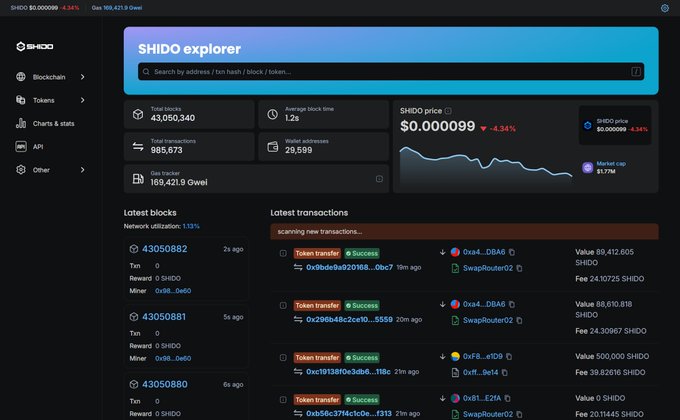Viewport: 680px width, 420px height.
Task: Click the Total transactions arrows icon
Action: coord(138,146)
